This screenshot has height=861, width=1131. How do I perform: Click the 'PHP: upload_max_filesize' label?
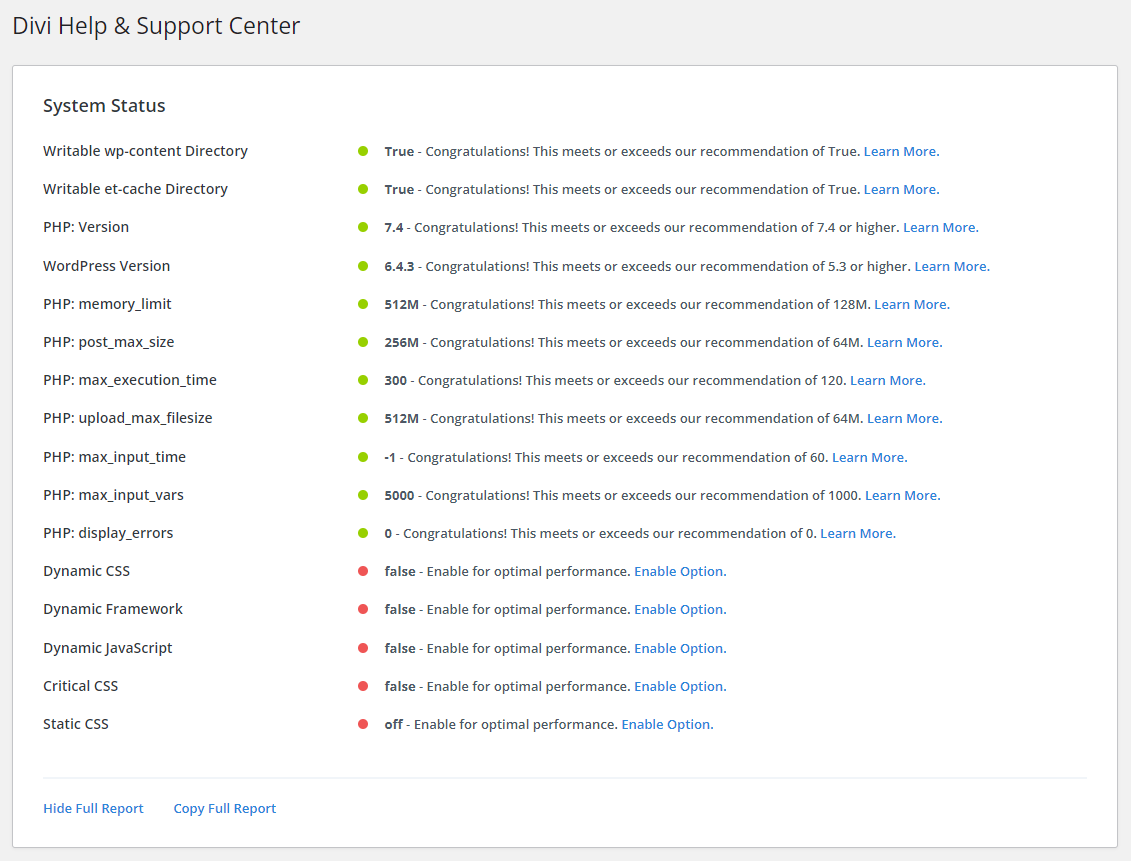click(x=128, y=418)
